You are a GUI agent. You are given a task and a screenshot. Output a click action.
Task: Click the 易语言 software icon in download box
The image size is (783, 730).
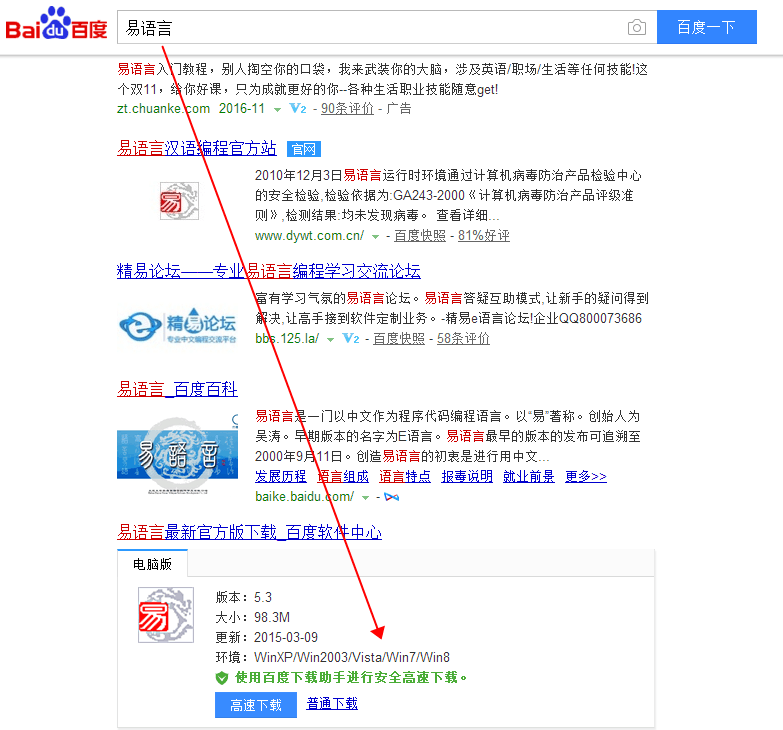166,615
